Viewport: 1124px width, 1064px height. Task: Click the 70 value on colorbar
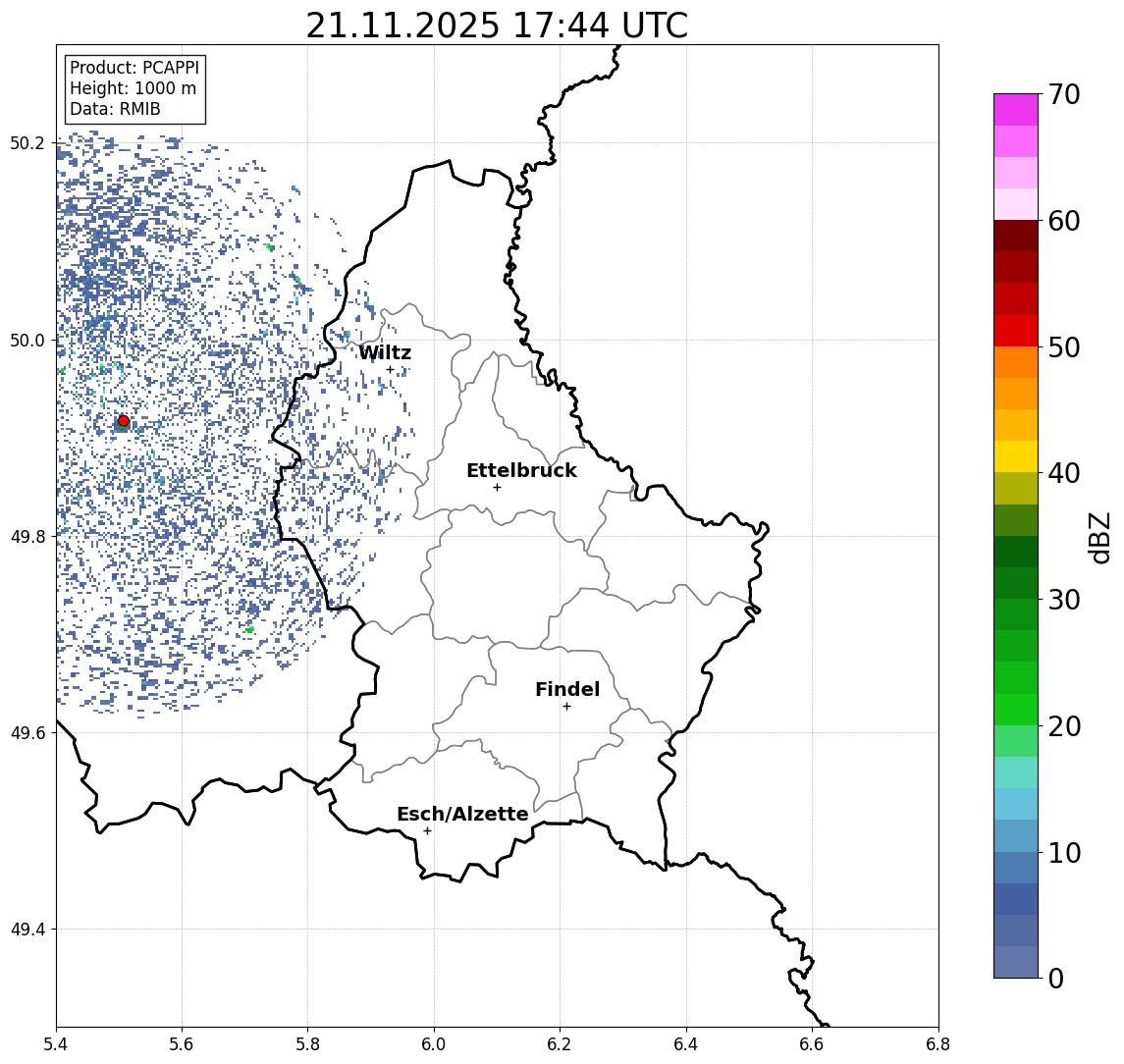[1064, 94]
